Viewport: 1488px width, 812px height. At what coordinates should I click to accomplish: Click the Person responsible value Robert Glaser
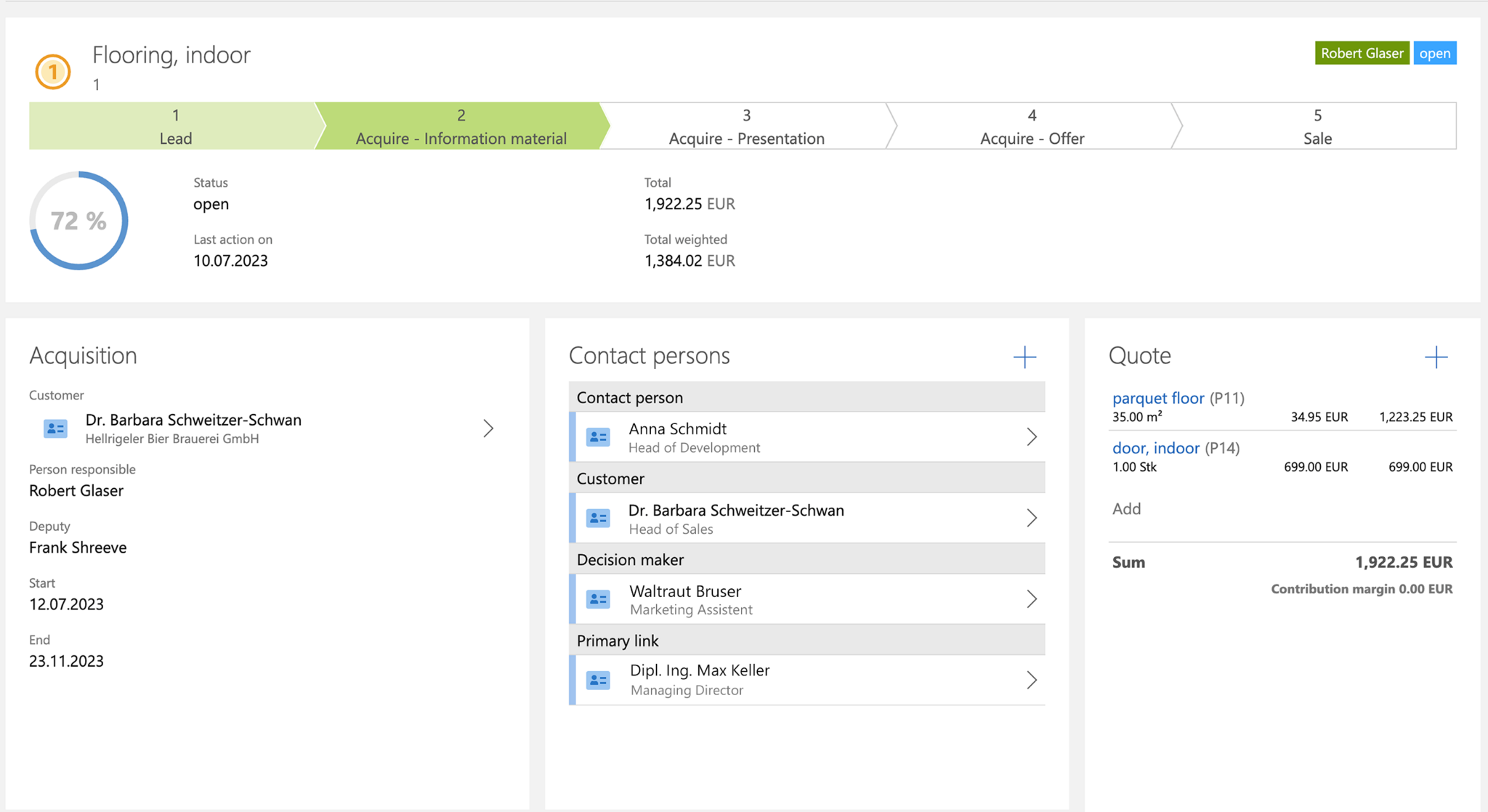[76, 491]
